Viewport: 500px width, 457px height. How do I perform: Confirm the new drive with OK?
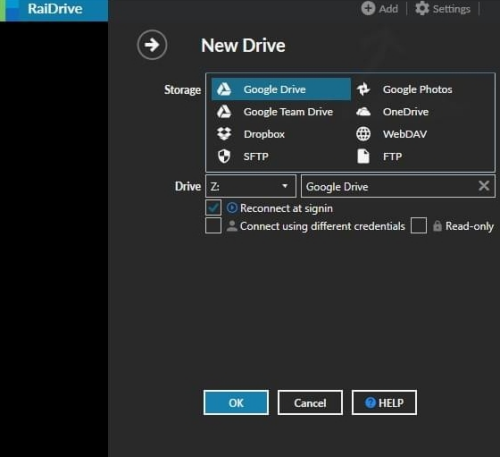click(236, 403)
